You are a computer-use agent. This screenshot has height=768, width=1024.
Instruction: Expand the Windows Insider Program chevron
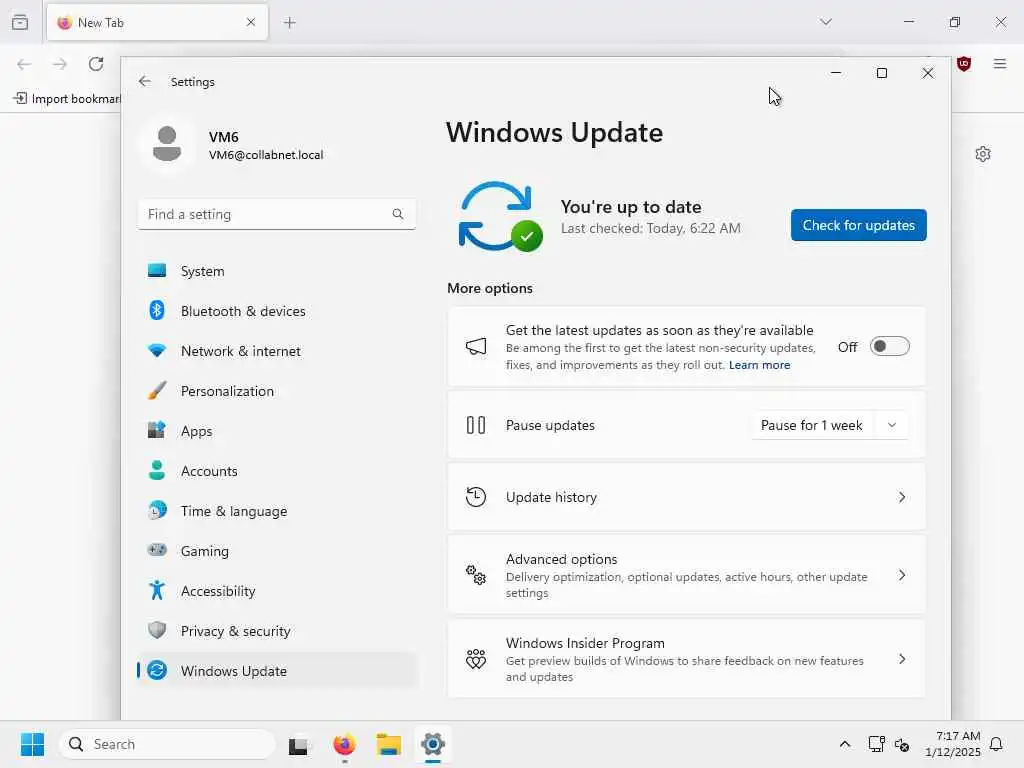click(902, 659)
